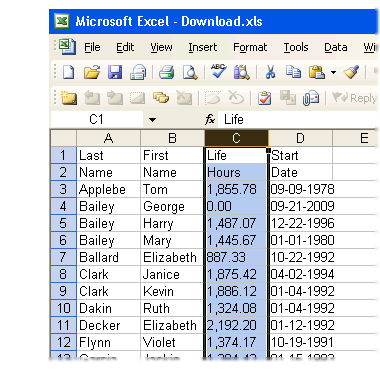This screenshot has width=380, height=385.
Task: Open the Insert menu
Action: [x=203, y=47]
